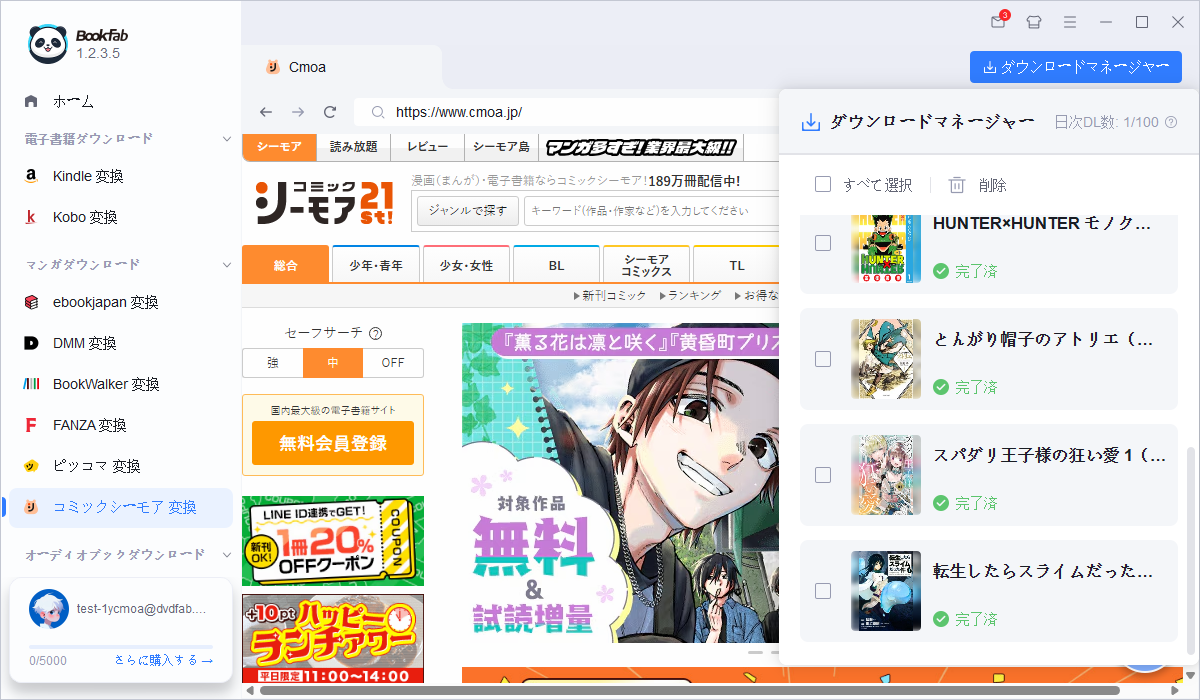The height and width of the screenshot is (700, 1200).
Task: Reload the page with refresh icon
Action: click(330, 112)
